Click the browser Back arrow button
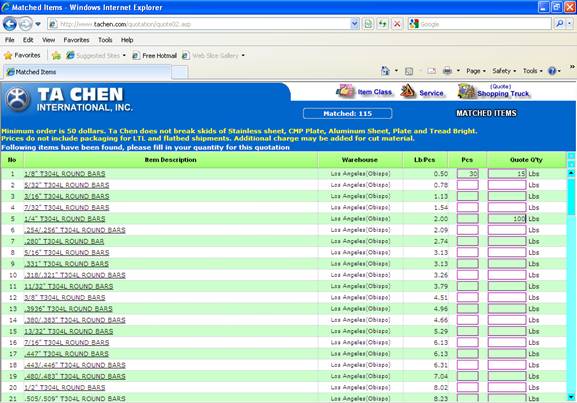The image size is (577, 403). pos(10,24)
